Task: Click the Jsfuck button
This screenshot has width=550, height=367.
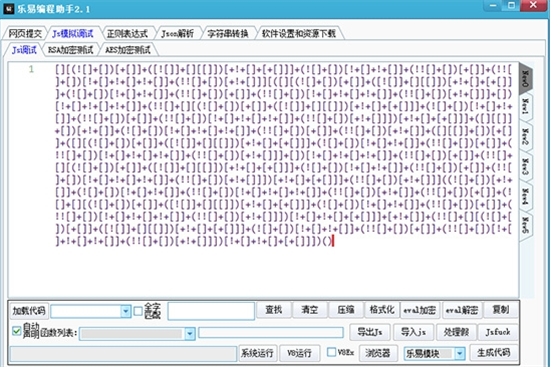Action: (498, 332)
